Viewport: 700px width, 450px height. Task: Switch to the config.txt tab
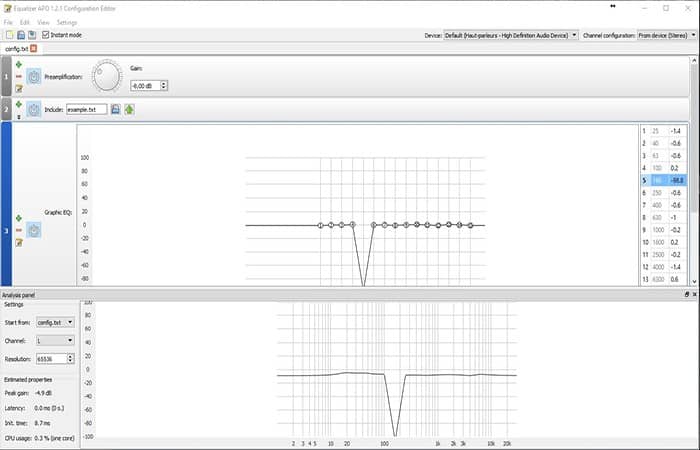tap(17, 49)
